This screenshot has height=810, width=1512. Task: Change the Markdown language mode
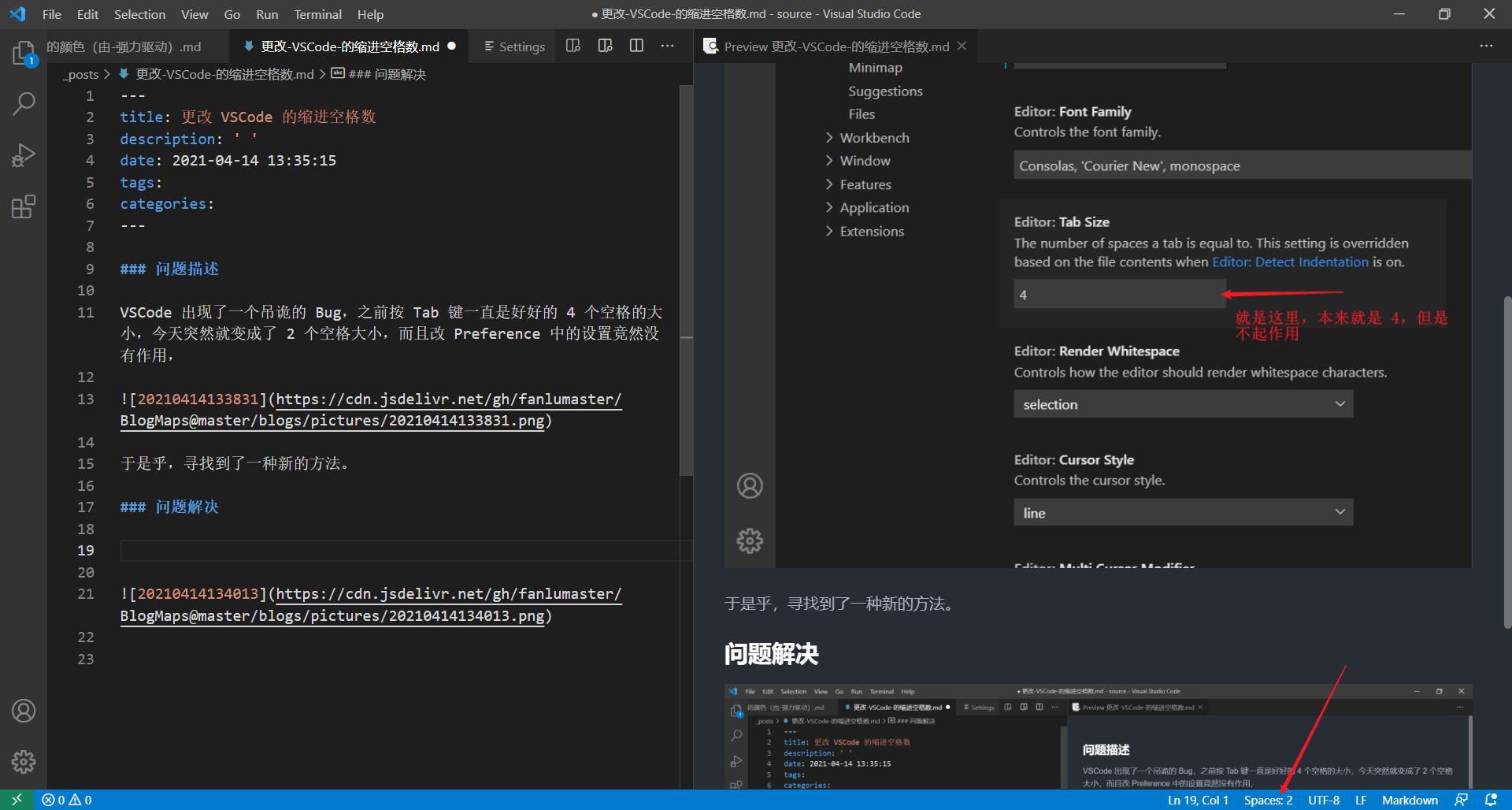(x=1410, y=800)
